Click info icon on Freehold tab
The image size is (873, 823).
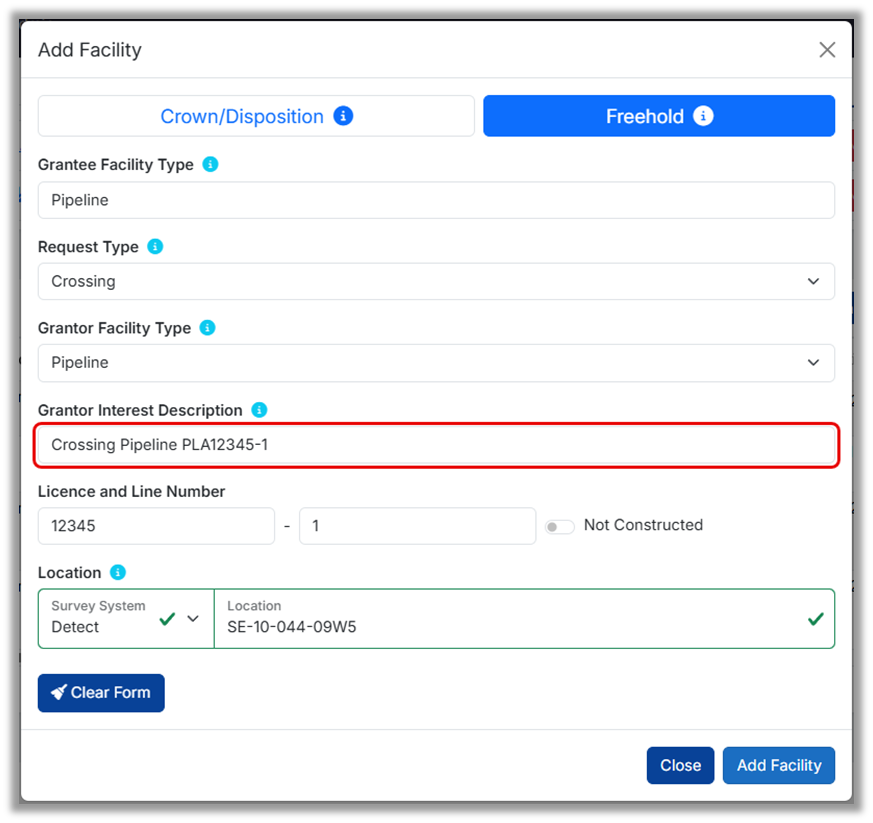click(703, 116)
